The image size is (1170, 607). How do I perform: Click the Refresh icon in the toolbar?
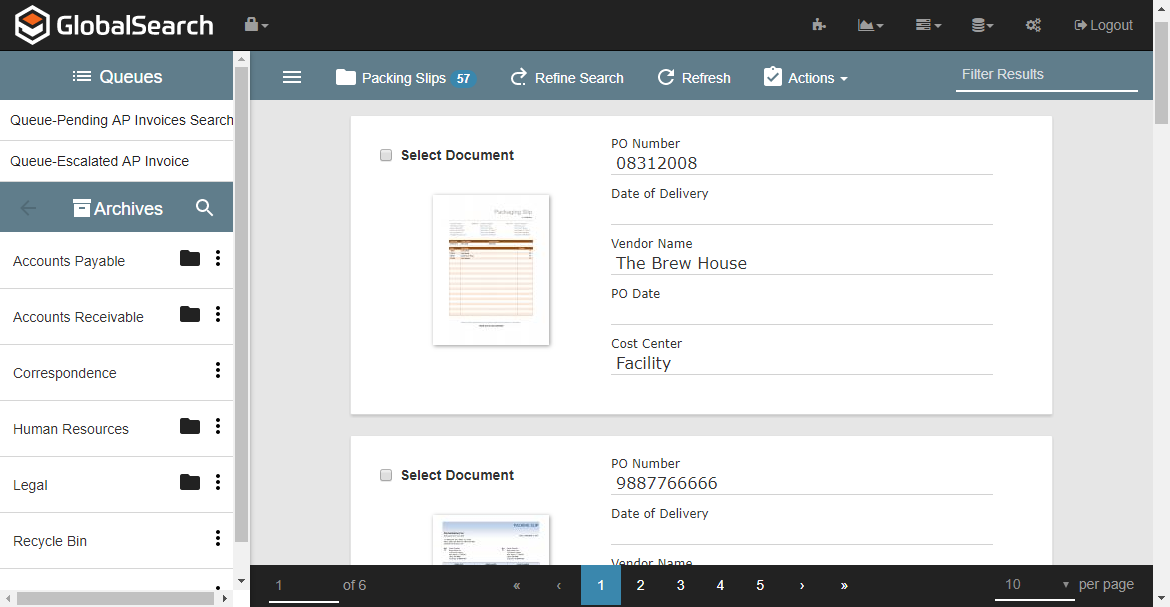[x=667, y=77]
